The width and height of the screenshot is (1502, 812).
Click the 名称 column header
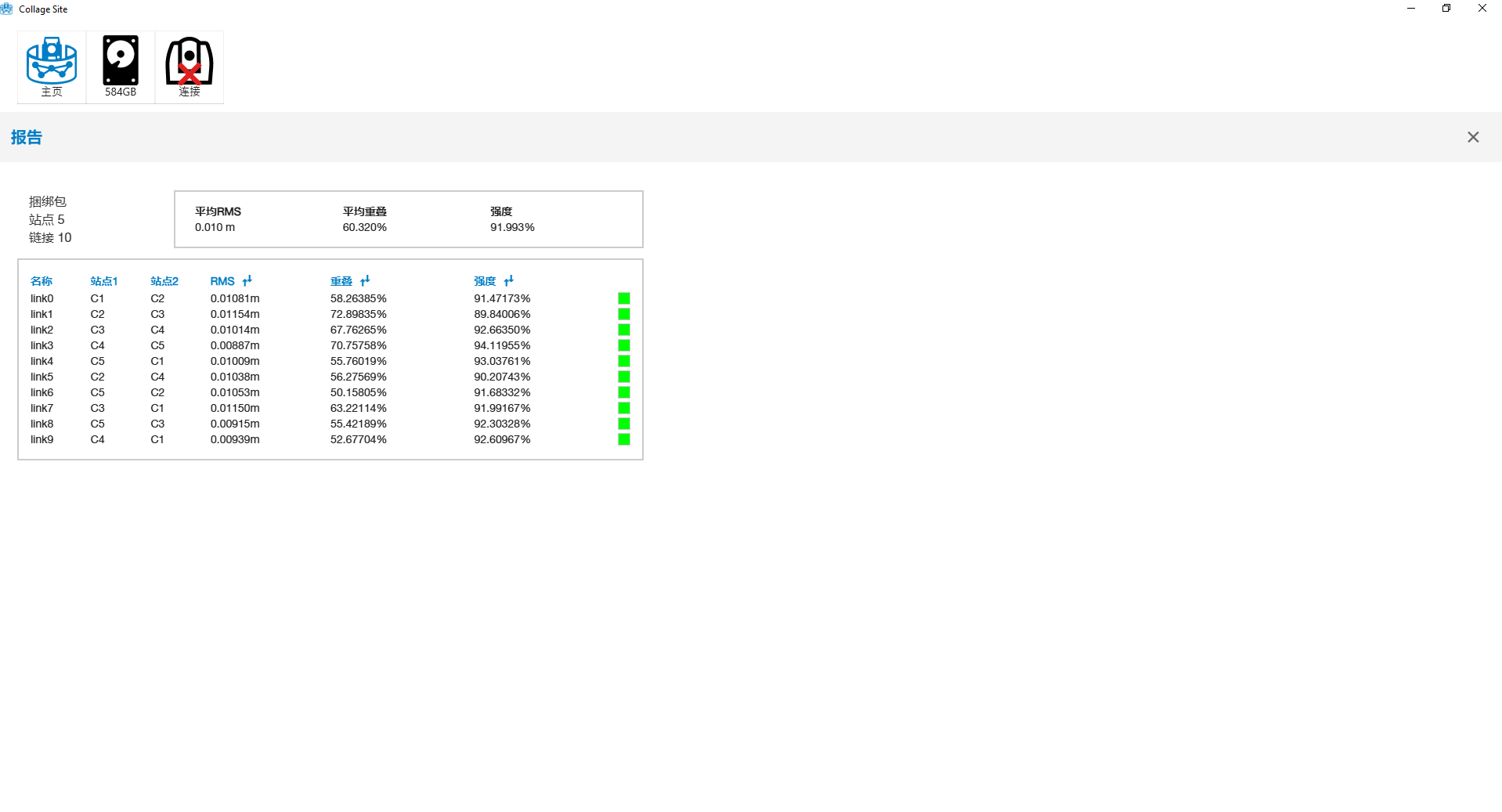tap(42, 281)
